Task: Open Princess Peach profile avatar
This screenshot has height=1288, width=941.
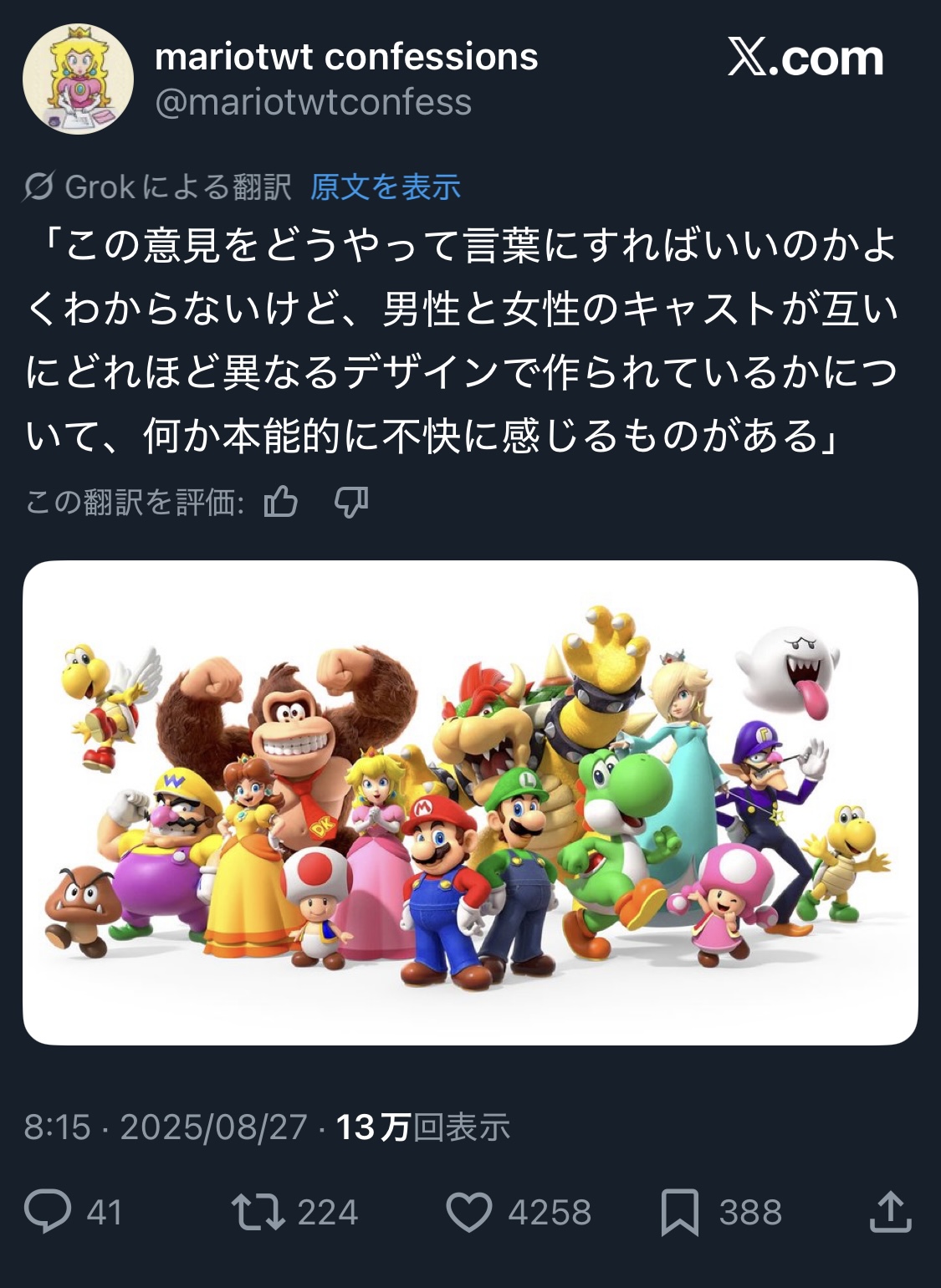Action: pyautogui.click(x=78, y=79)
